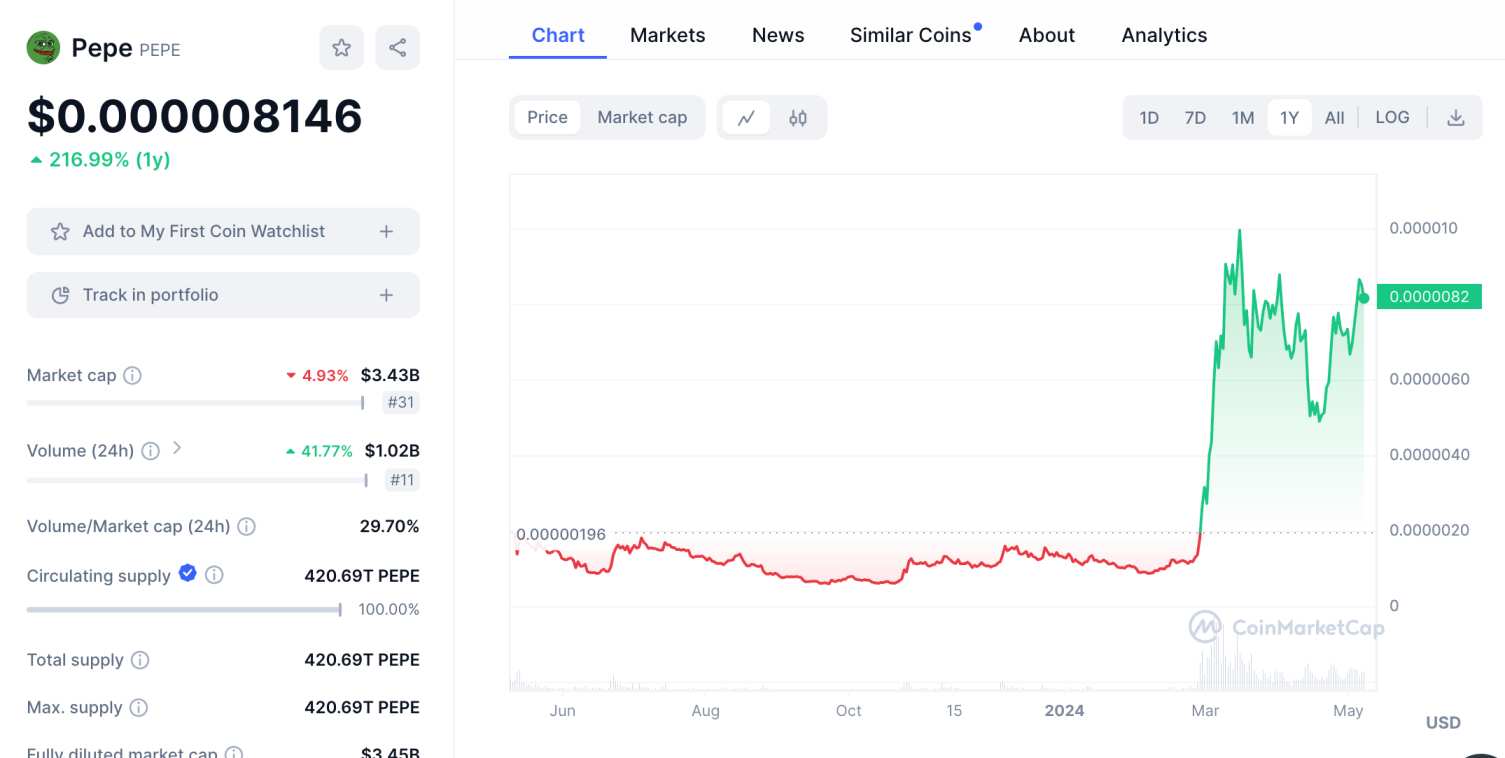
Task: Click the Max. supply 420.69T PEPE value
Action: coord(362,708)
